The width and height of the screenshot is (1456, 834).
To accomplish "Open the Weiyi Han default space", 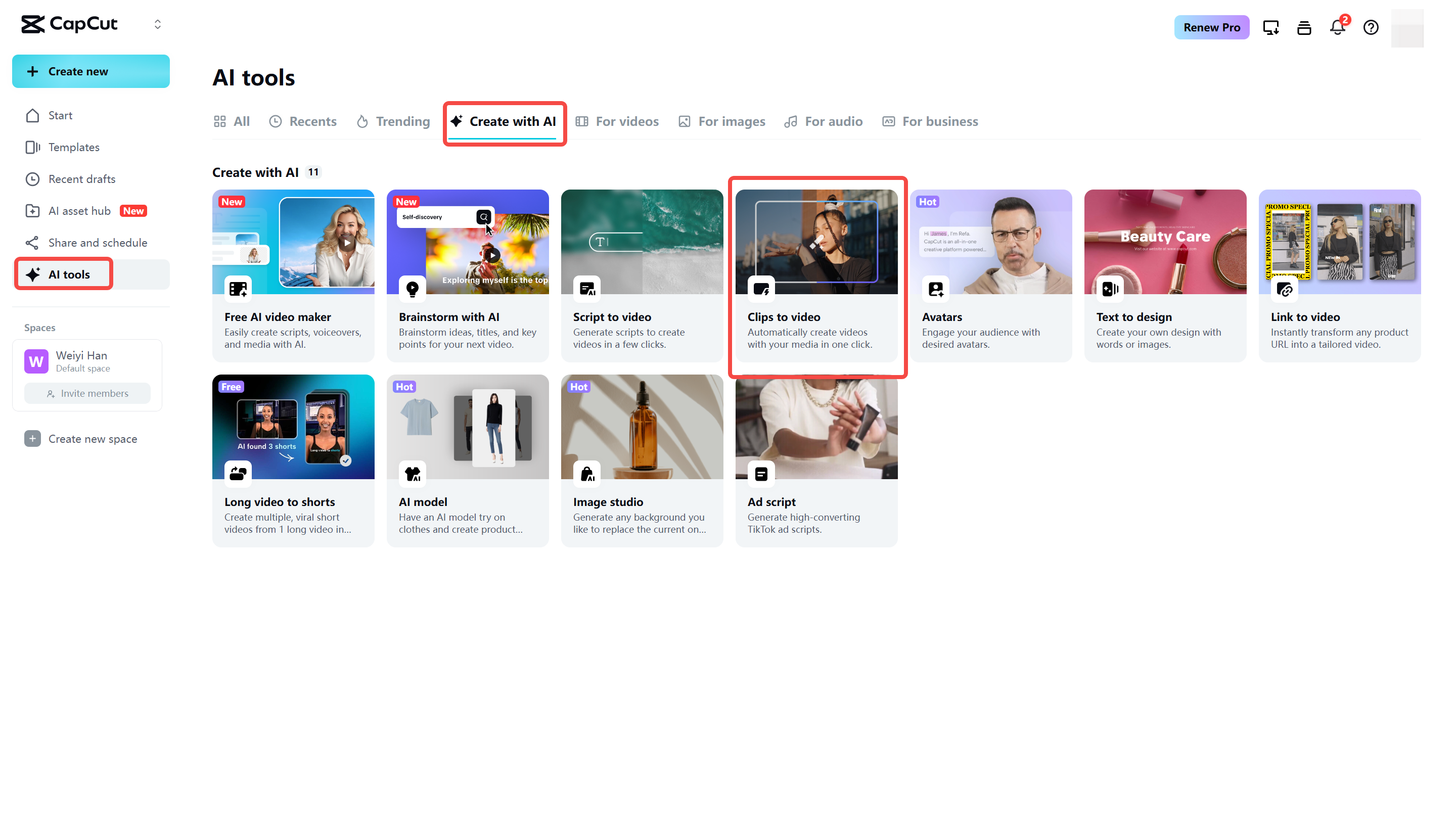I will [x=81, y=361].
